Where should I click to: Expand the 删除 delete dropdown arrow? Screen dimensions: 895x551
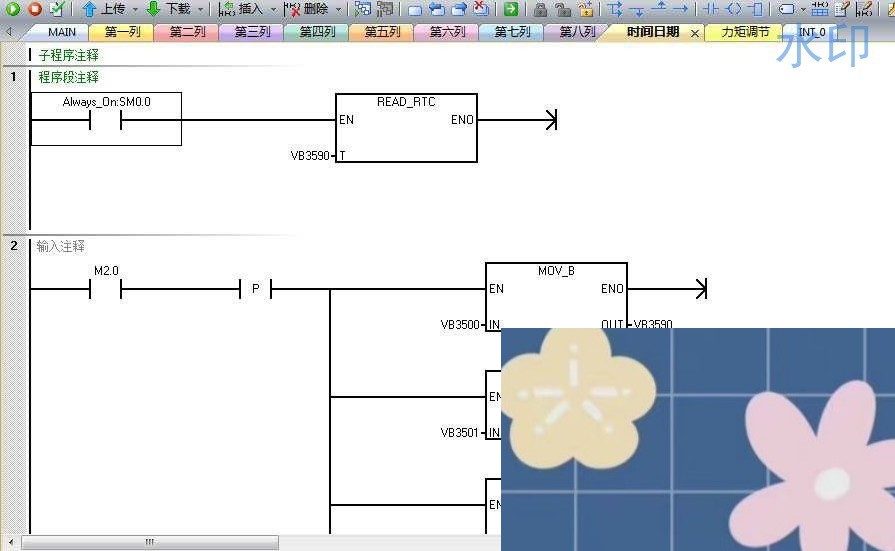pyautogui.click(x=338, y=9)
